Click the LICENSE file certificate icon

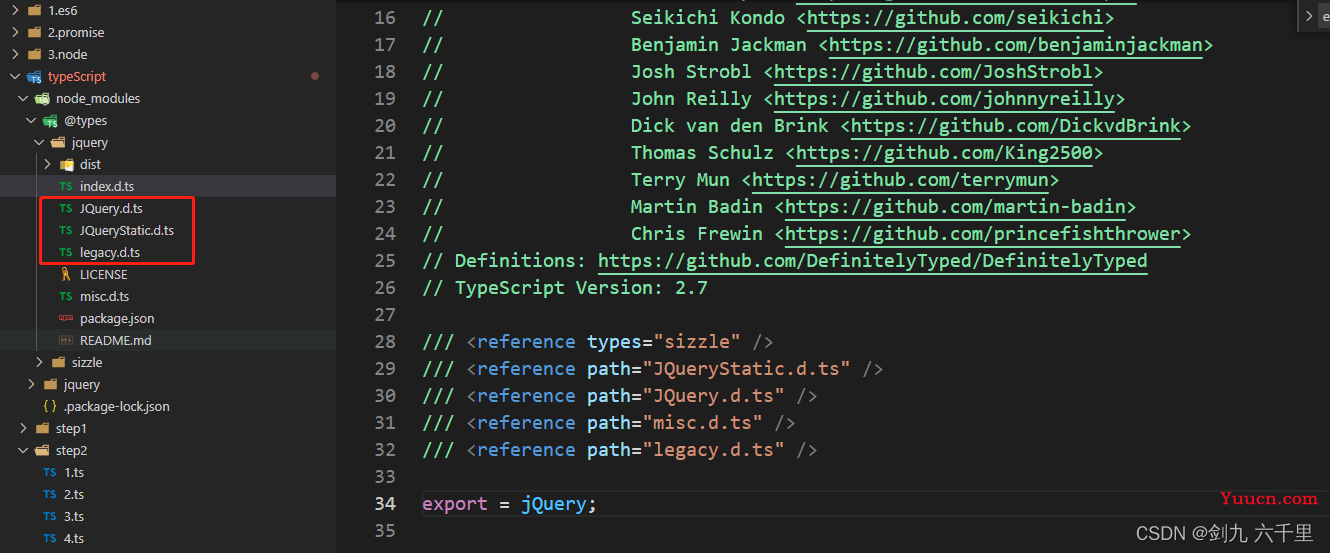(66, 274)
